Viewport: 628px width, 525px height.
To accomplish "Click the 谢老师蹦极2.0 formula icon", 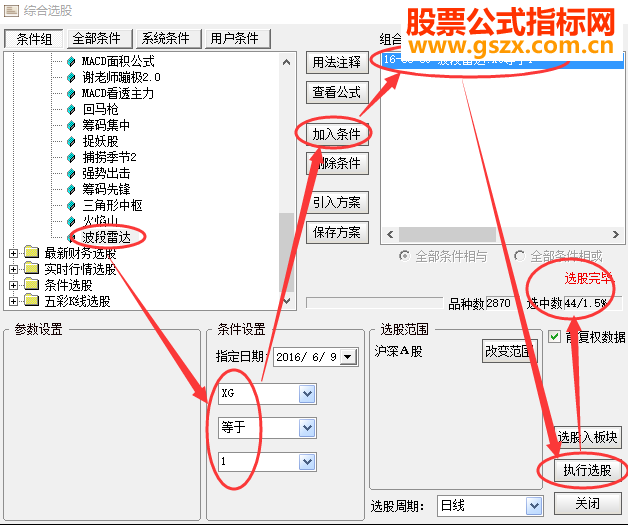I will pyautogui.click(x=71, y=77).
